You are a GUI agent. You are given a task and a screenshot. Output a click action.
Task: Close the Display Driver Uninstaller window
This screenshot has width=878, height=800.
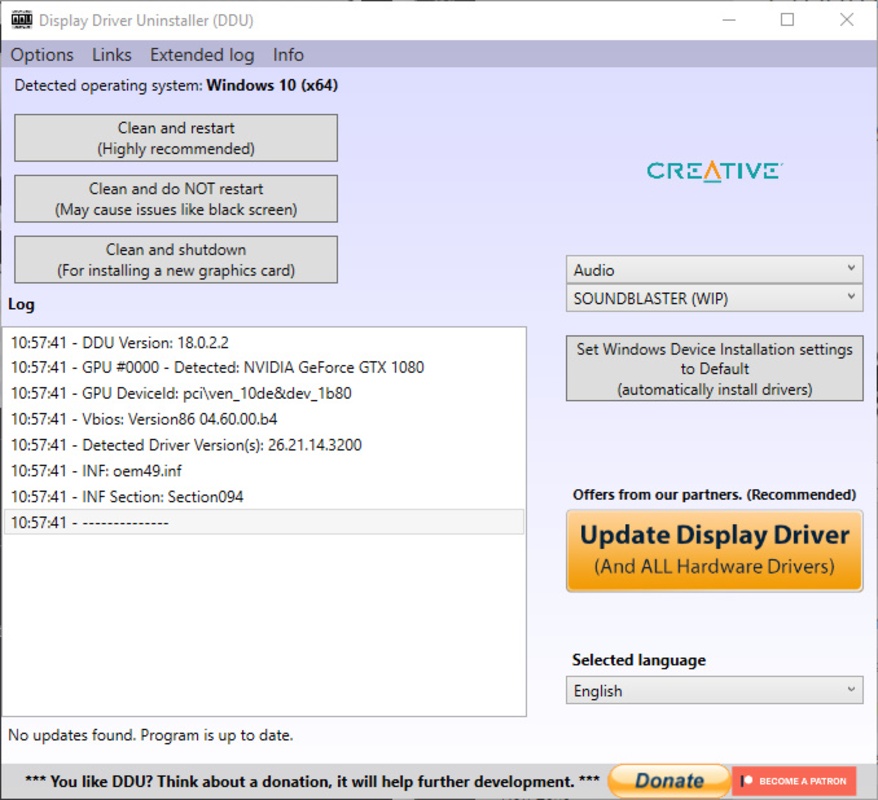[846, 20]
